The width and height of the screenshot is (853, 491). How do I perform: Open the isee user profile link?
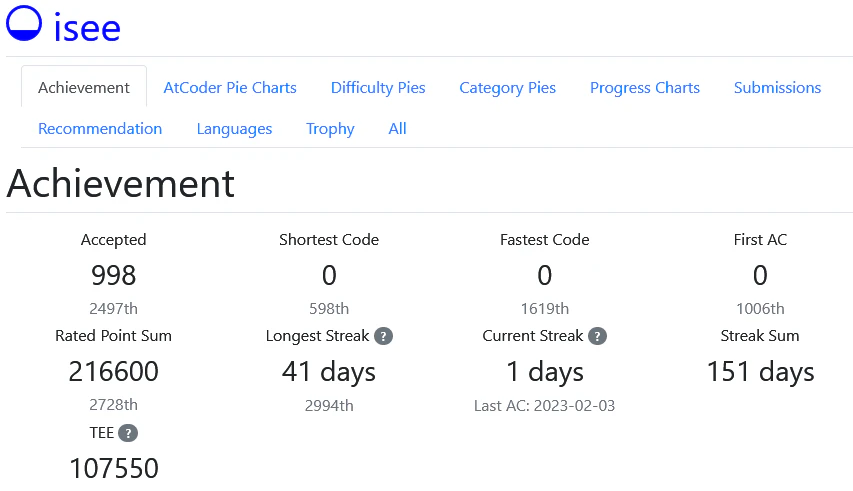[x=87, y=28]
